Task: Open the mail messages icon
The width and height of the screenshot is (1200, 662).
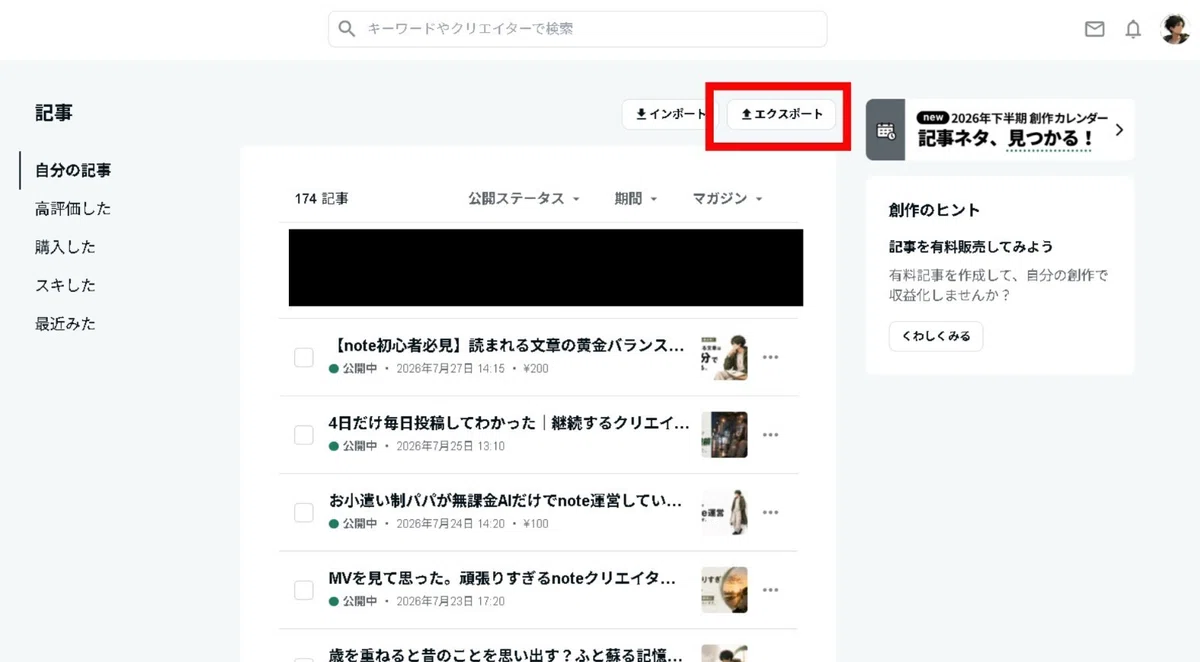Action: click(1095, 29)
